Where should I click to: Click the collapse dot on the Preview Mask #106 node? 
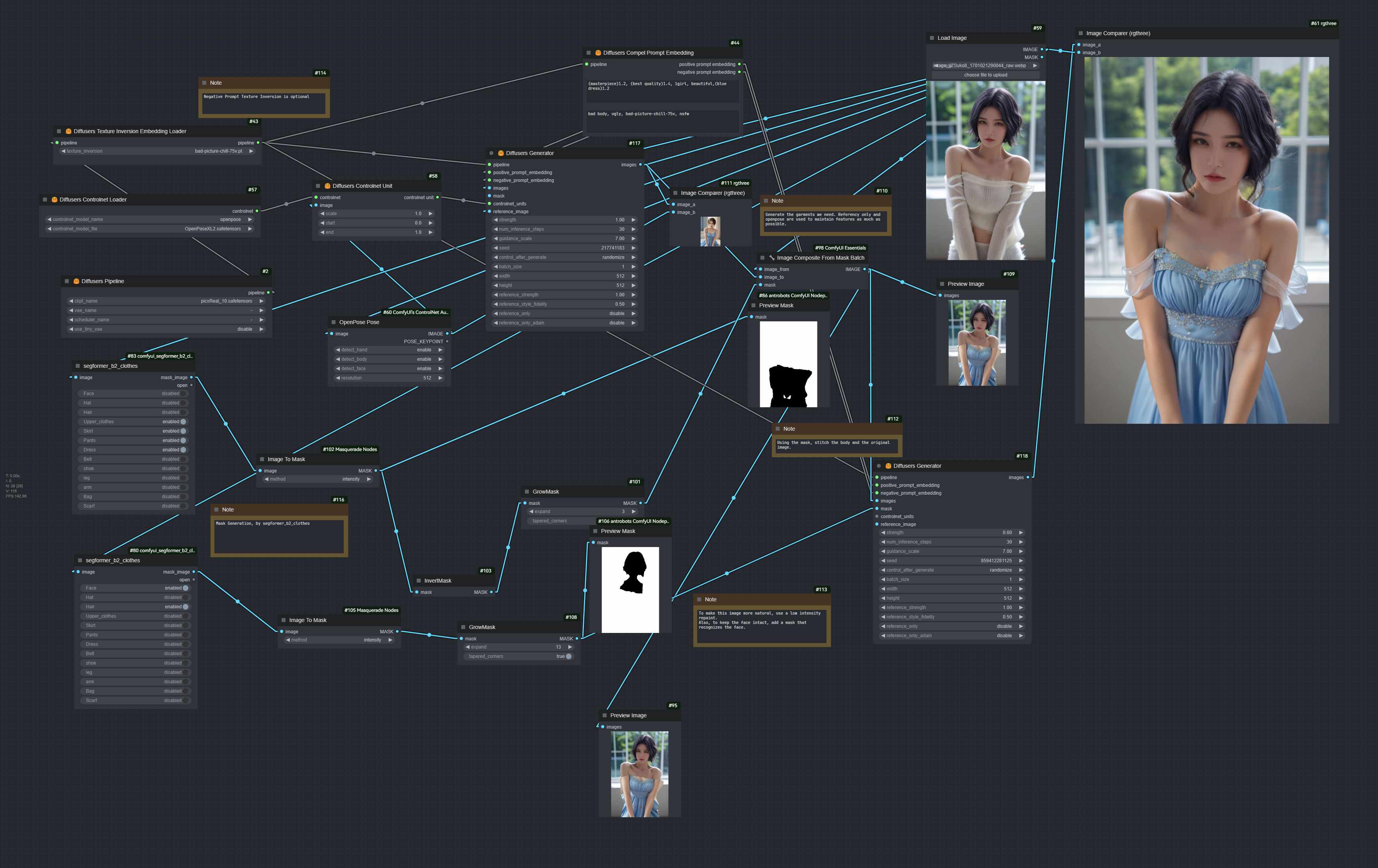tap(595, 531)
